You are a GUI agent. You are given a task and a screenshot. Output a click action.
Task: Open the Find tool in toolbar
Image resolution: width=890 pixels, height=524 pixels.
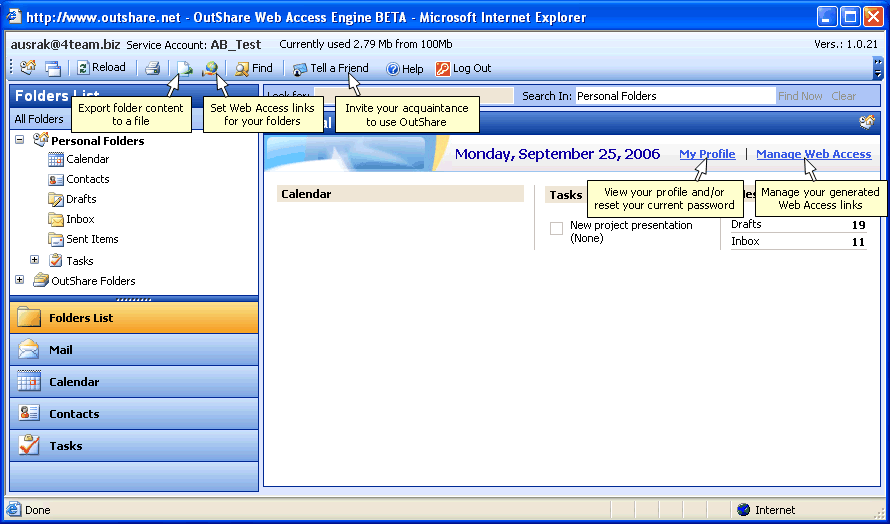coord(254,69)
